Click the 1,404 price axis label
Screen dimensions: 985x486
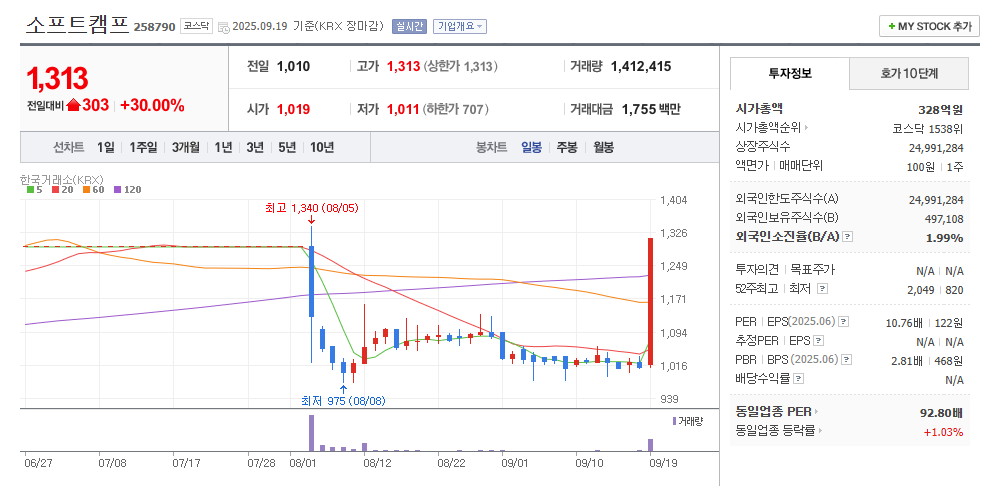click(x=673, y=200)
